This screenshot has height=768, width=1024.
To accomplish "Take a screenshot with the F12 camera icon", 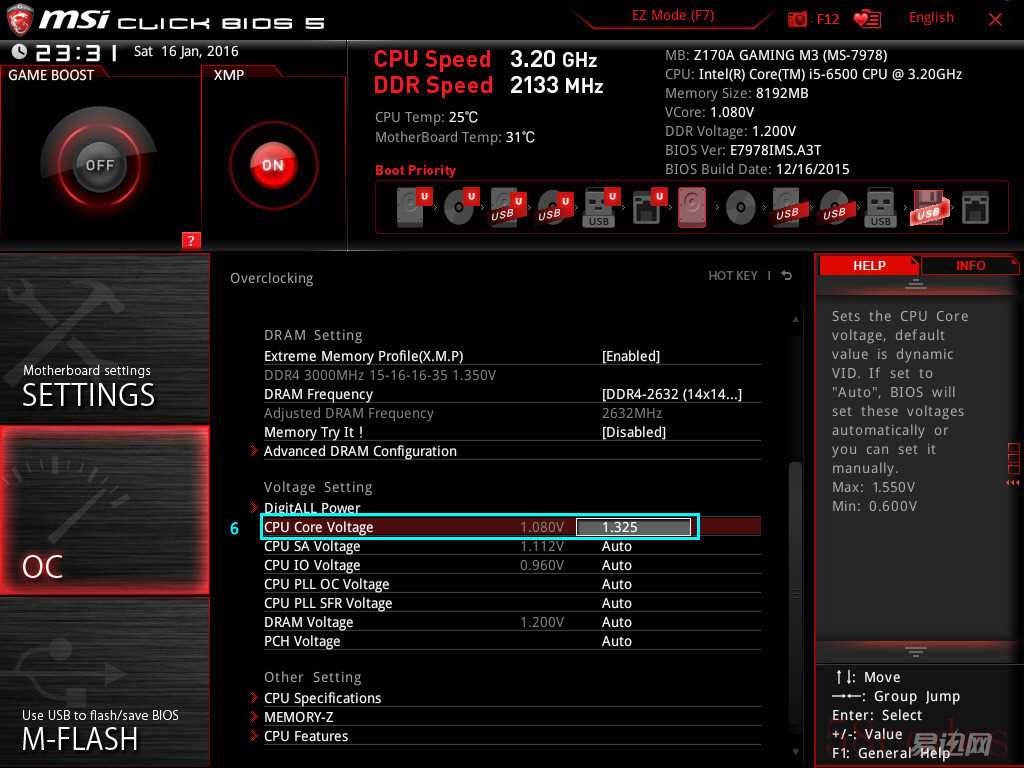I will 797,19.
